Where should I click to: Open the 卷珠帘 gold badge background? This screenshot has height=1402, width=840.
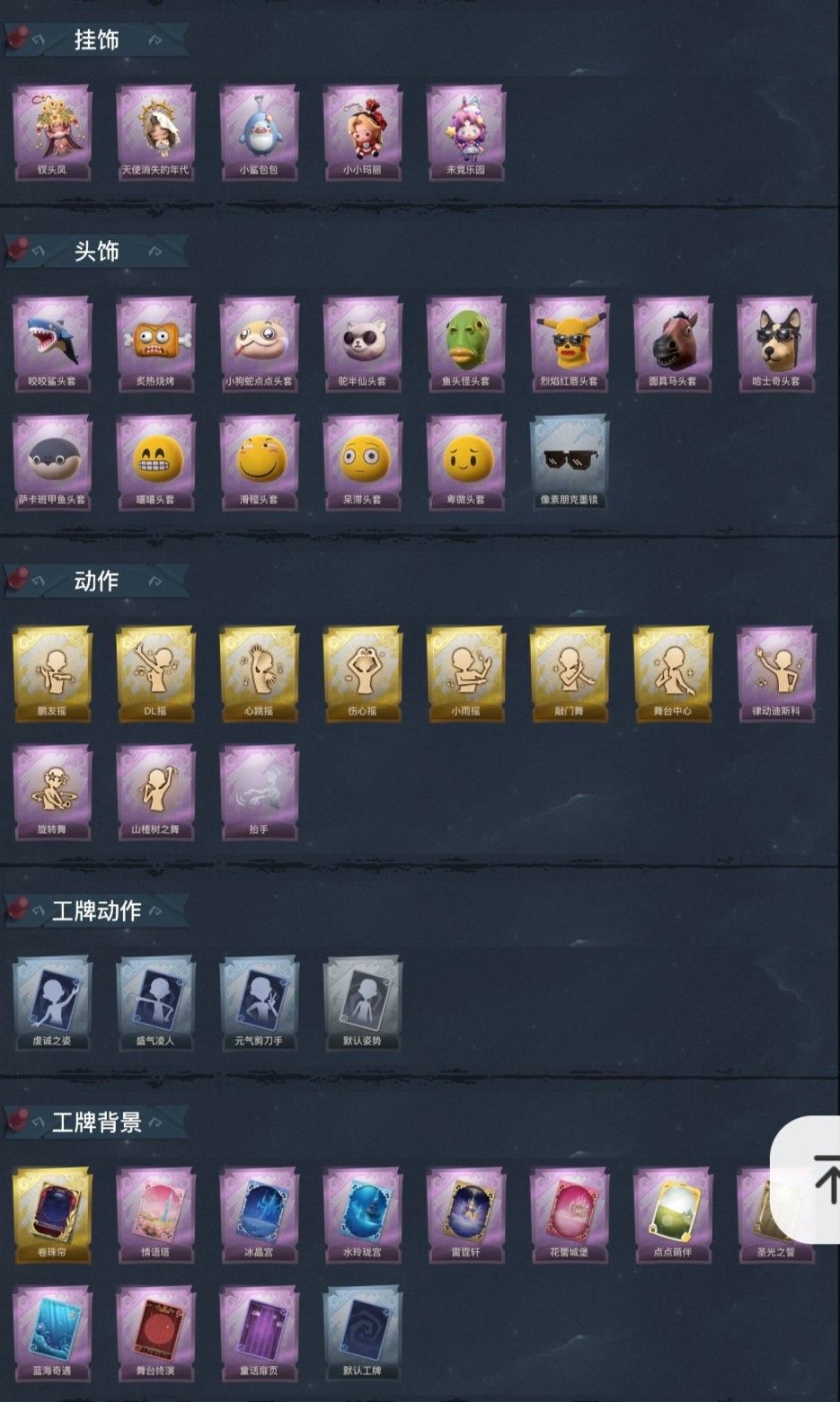[x=52, y=1215]
